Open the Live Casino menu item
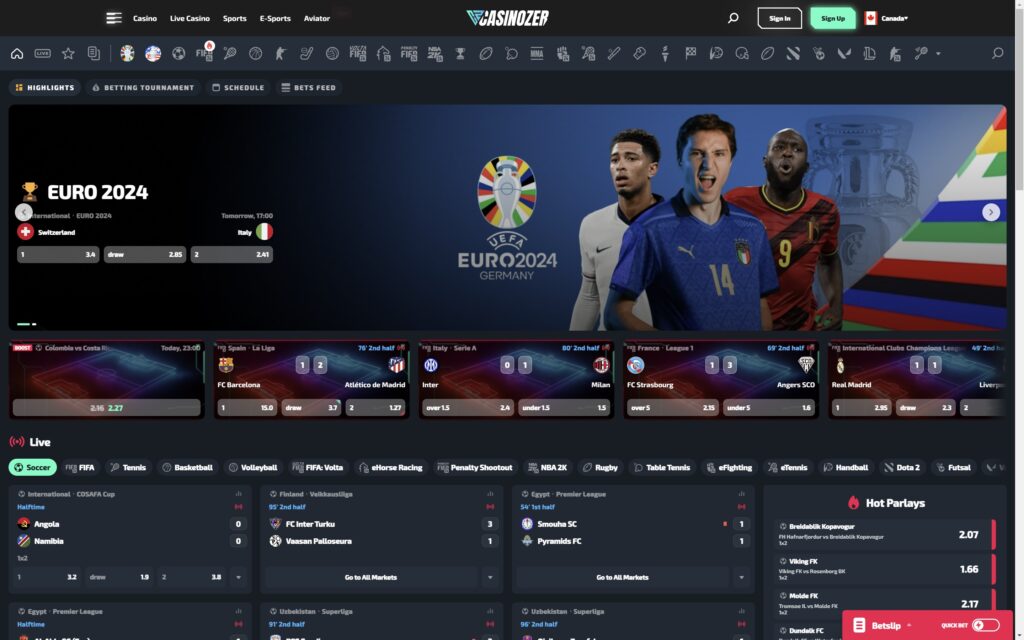Screen dimensions: 1024x640 (x=190, y=18)
